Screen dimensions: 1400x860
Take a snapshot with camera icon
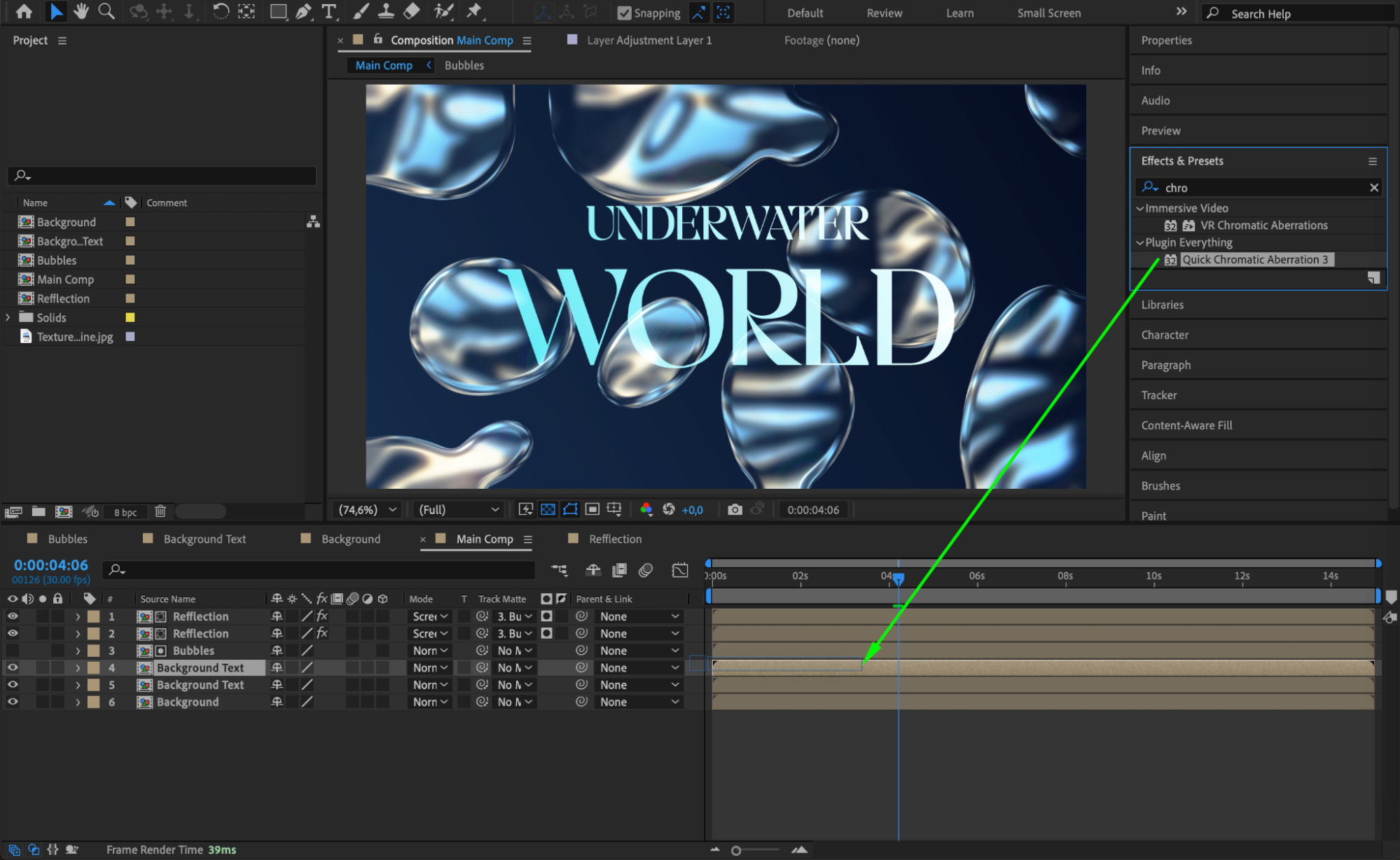(734, 509)
